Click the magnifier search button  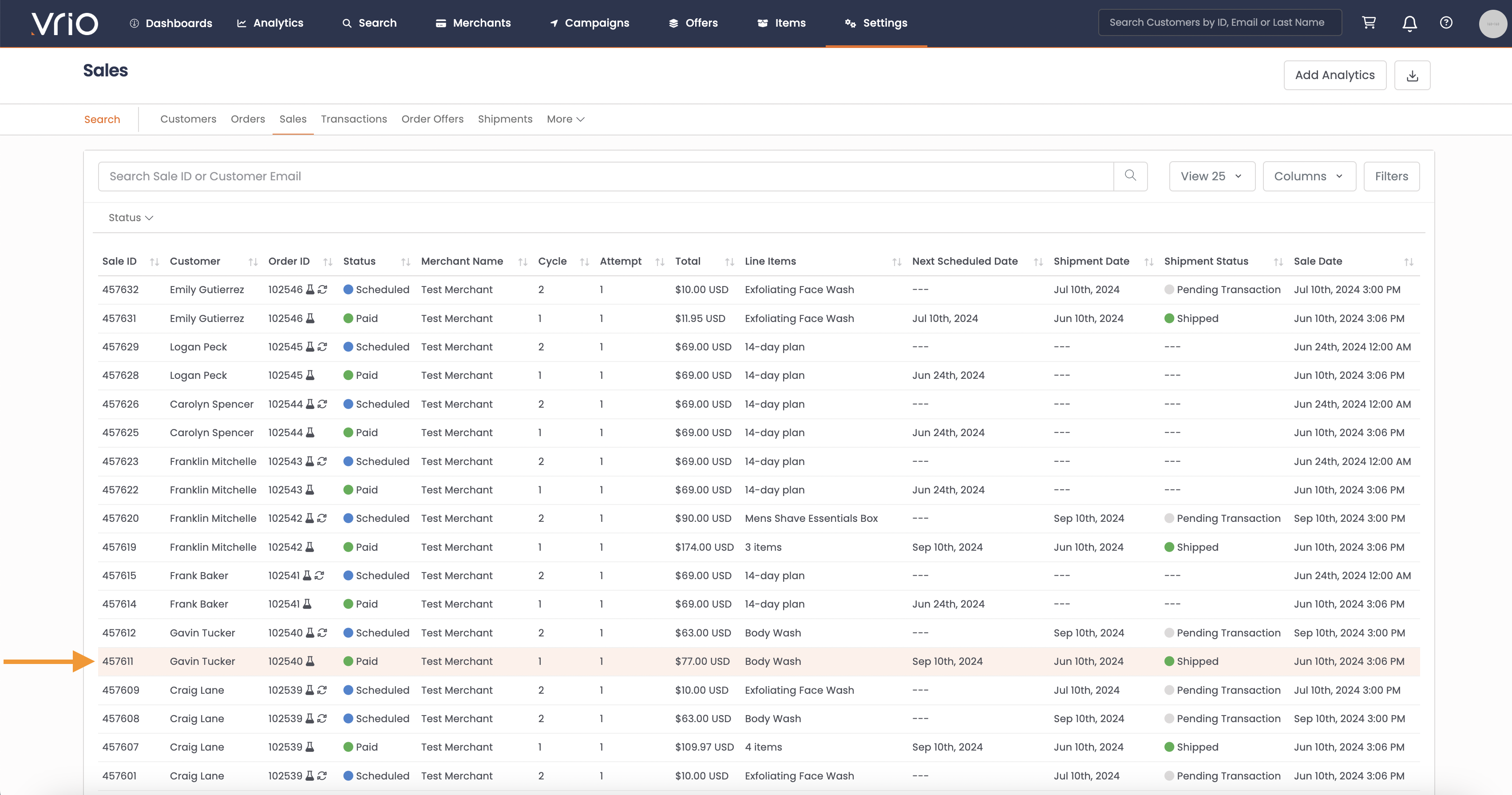[x=1131, y=175]
